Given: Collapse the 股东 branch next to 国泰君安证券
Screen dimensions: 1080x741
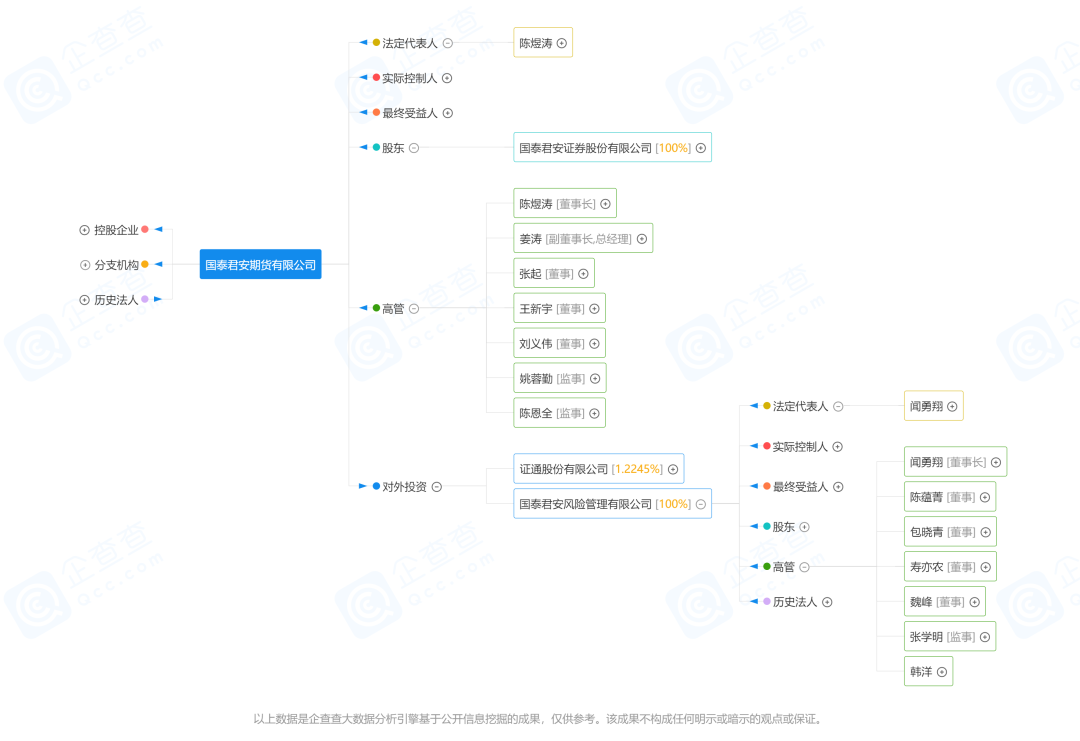Looking at the screenshot, I should 414,148.
